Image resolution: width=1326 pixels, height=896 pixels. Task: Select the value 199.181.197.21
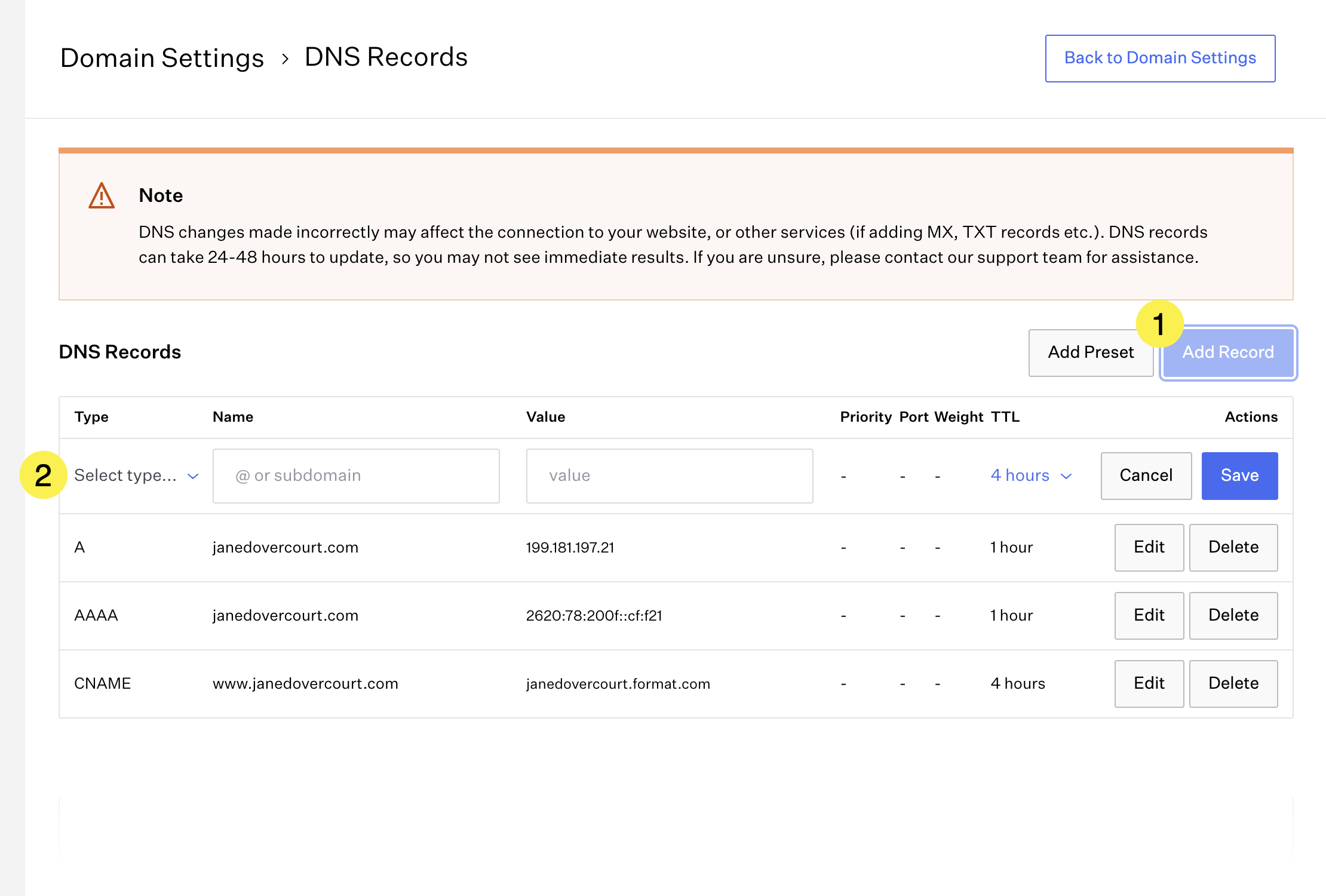(570, 547)
